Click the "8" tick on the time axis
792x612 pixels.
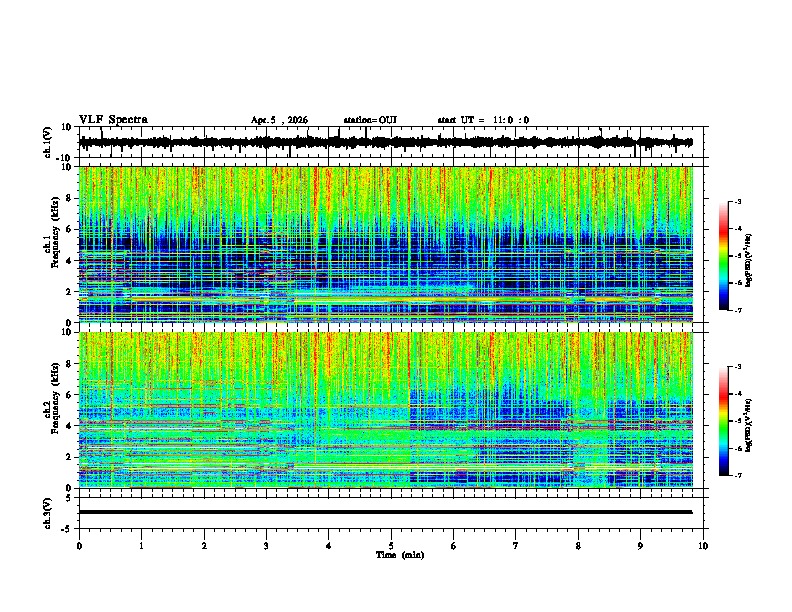(578, 546)
